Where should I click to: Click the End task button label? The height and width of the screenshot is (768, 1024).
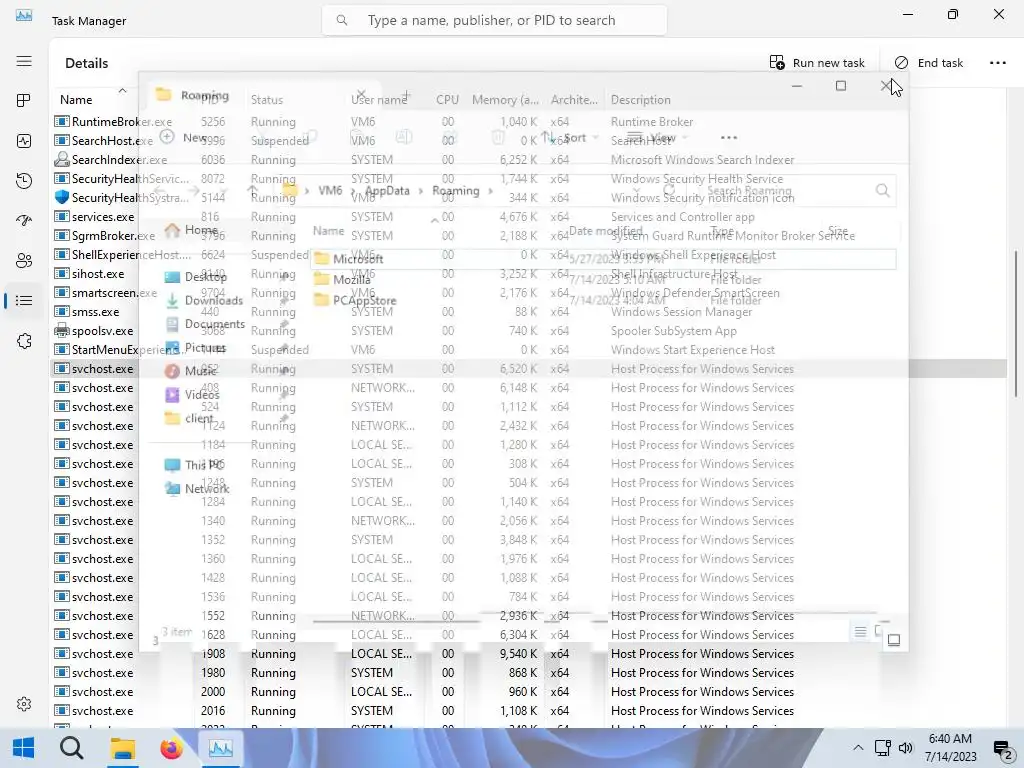point(940,63)
